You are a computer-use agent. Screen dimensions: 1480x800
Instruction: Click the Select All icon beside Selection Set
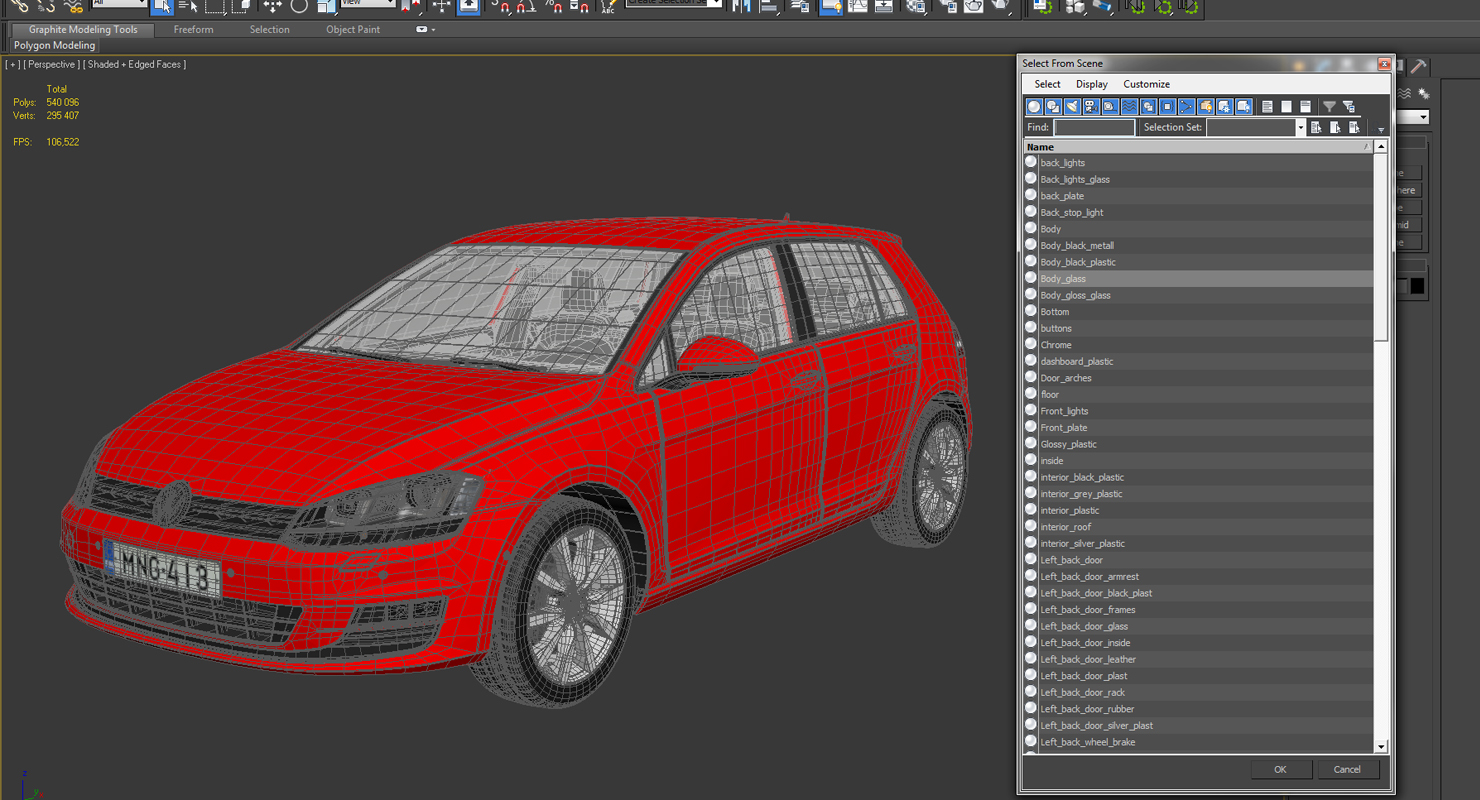point(1317,127)
